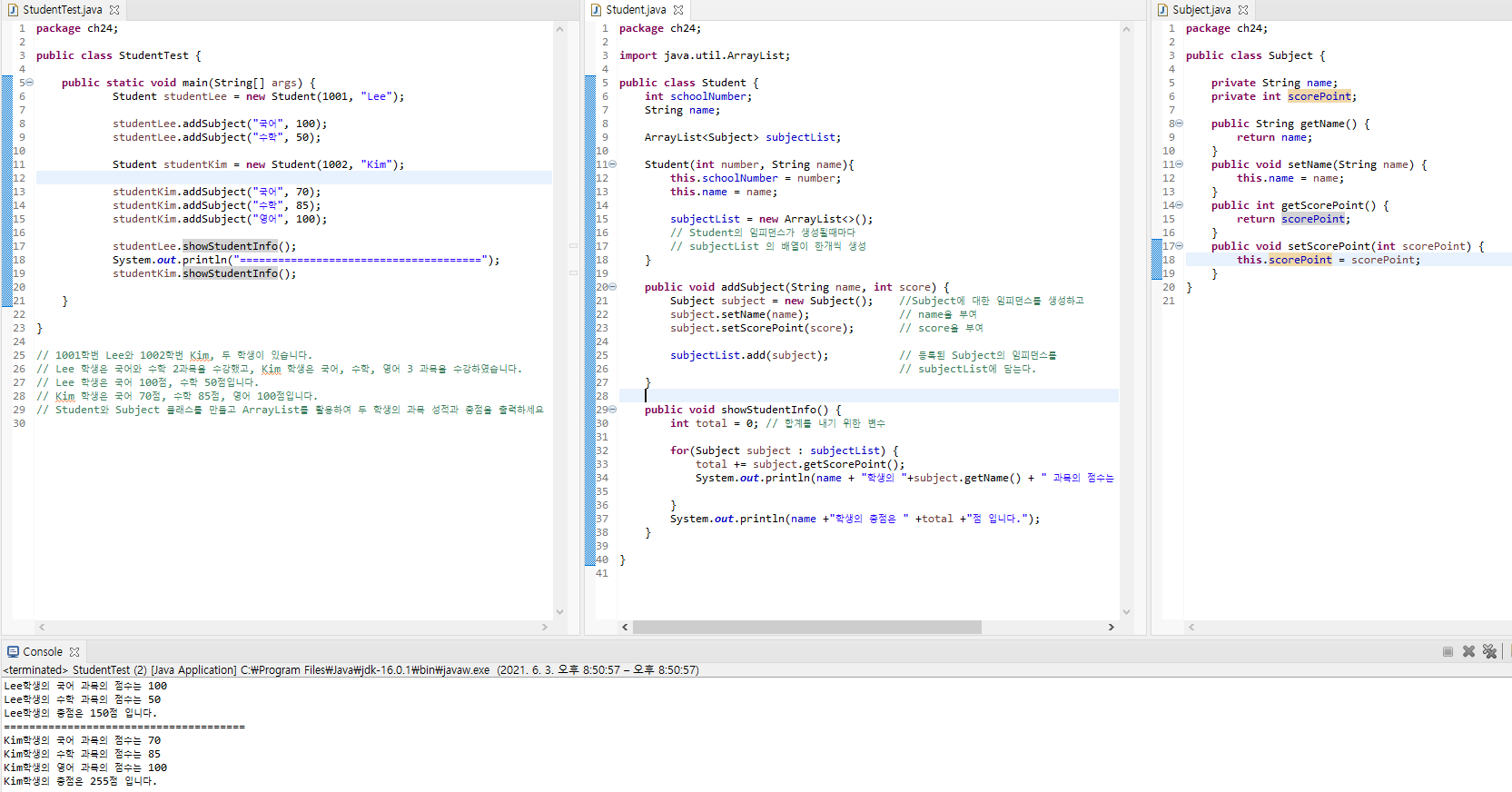Switch to the StudentTest.java editor tab
The width and height of the screenshot is (1512, 792).
[x=62, y=10]
